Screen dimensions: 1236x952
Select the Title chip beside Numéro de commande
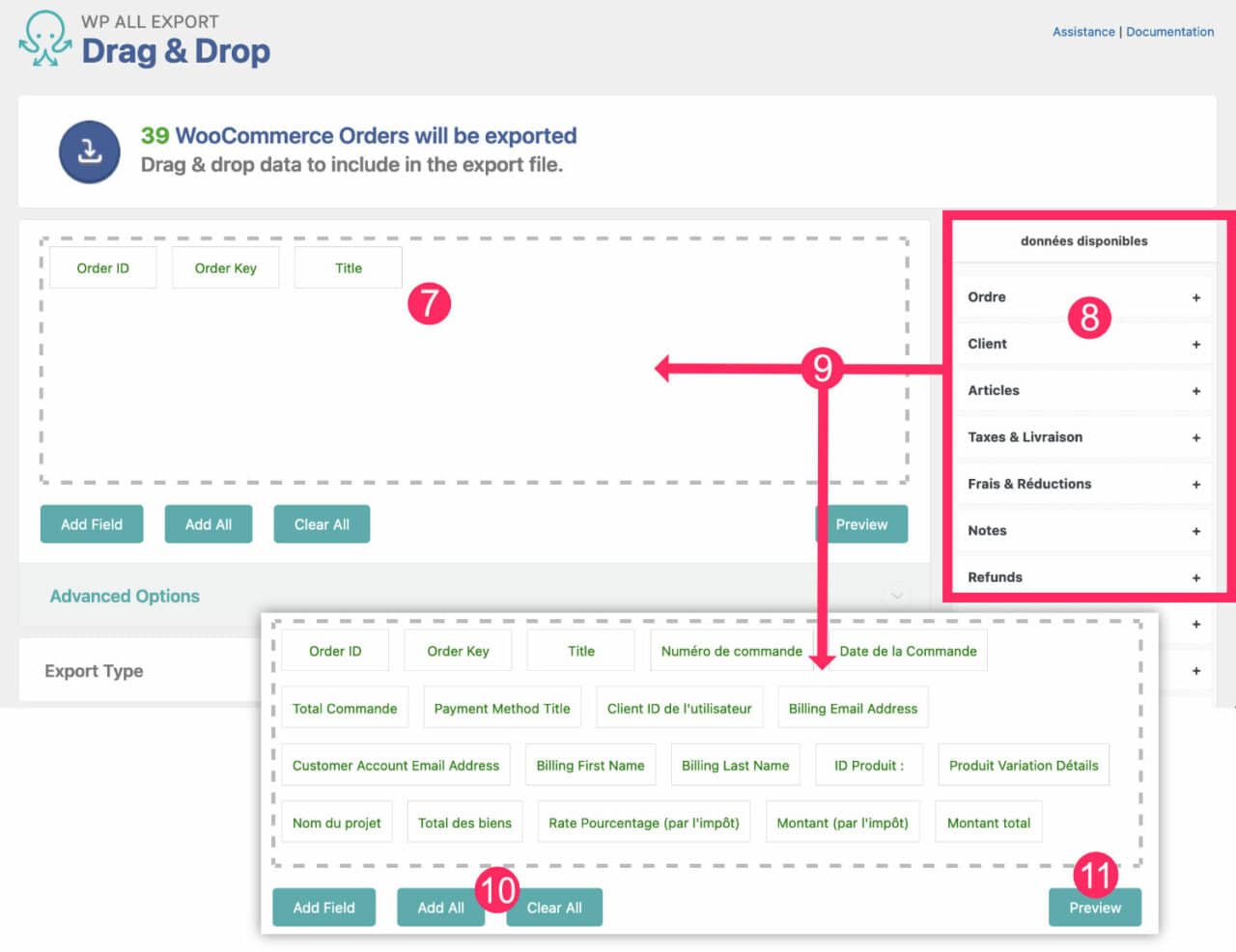pos(581,651)
